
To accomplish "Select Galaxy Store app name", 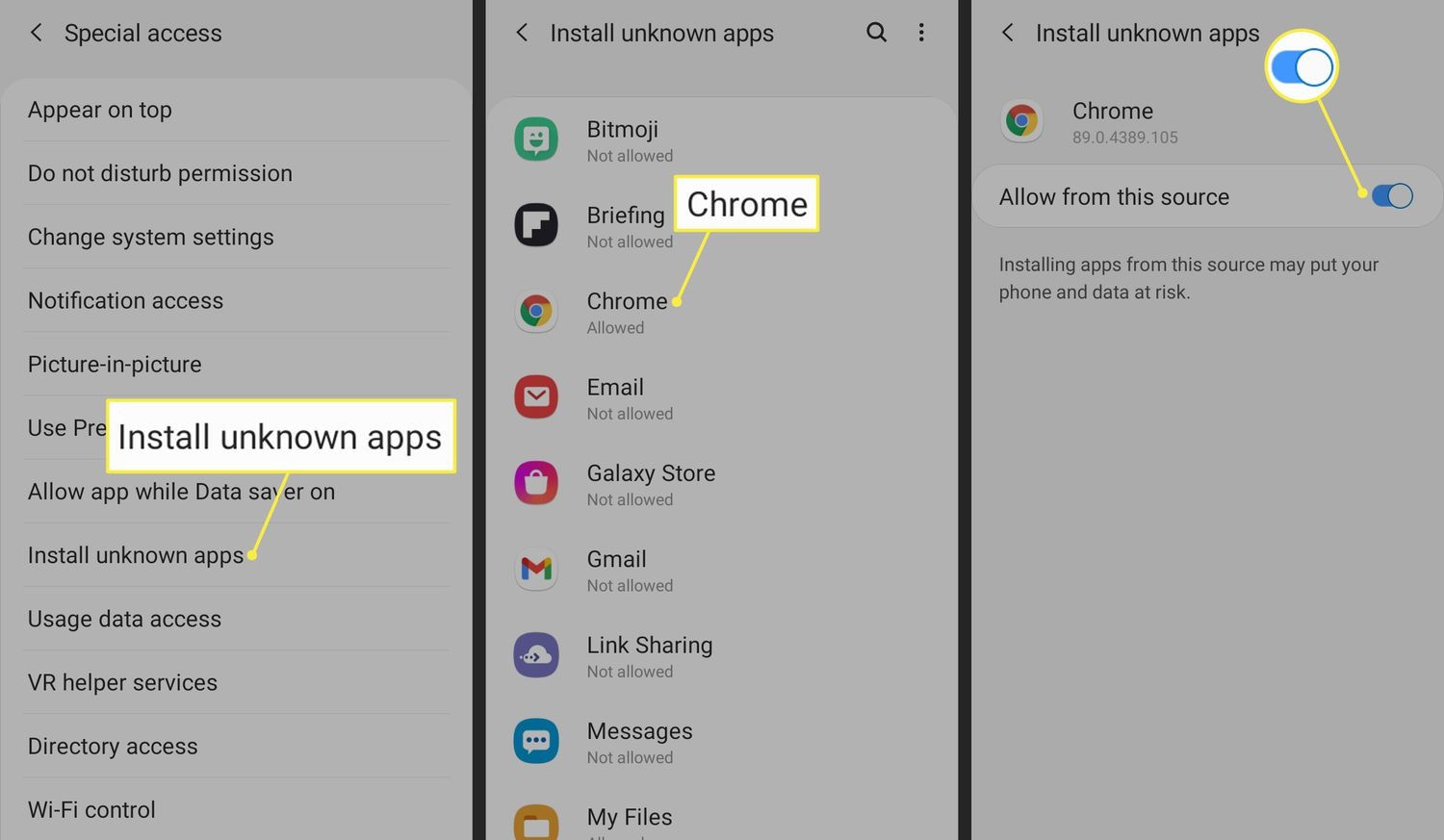I will point(651,473).
